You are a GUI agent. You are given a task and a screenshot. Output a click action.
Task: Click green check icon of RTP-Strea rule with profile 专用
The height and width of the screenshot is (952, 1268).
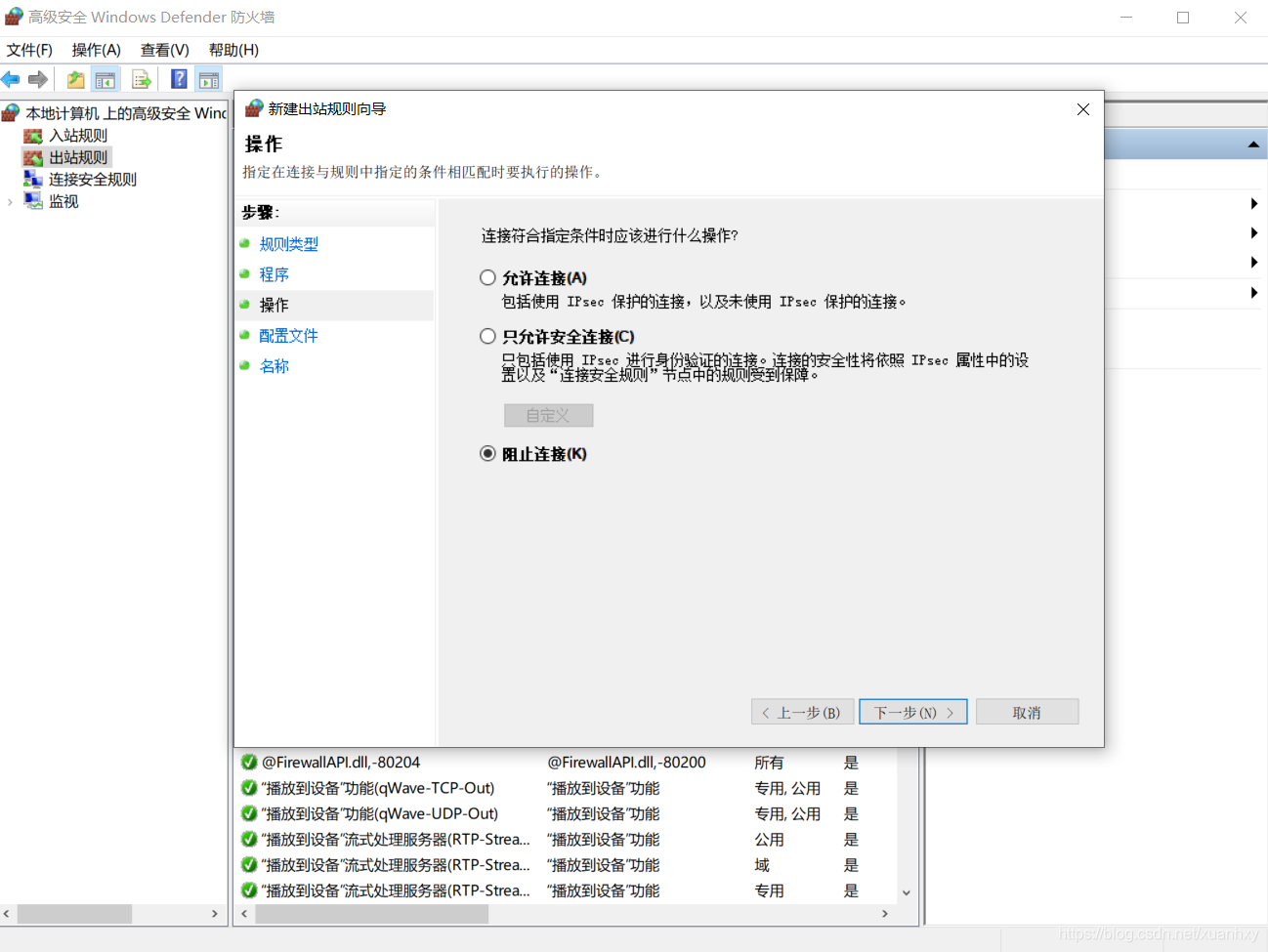click(249, 890)
